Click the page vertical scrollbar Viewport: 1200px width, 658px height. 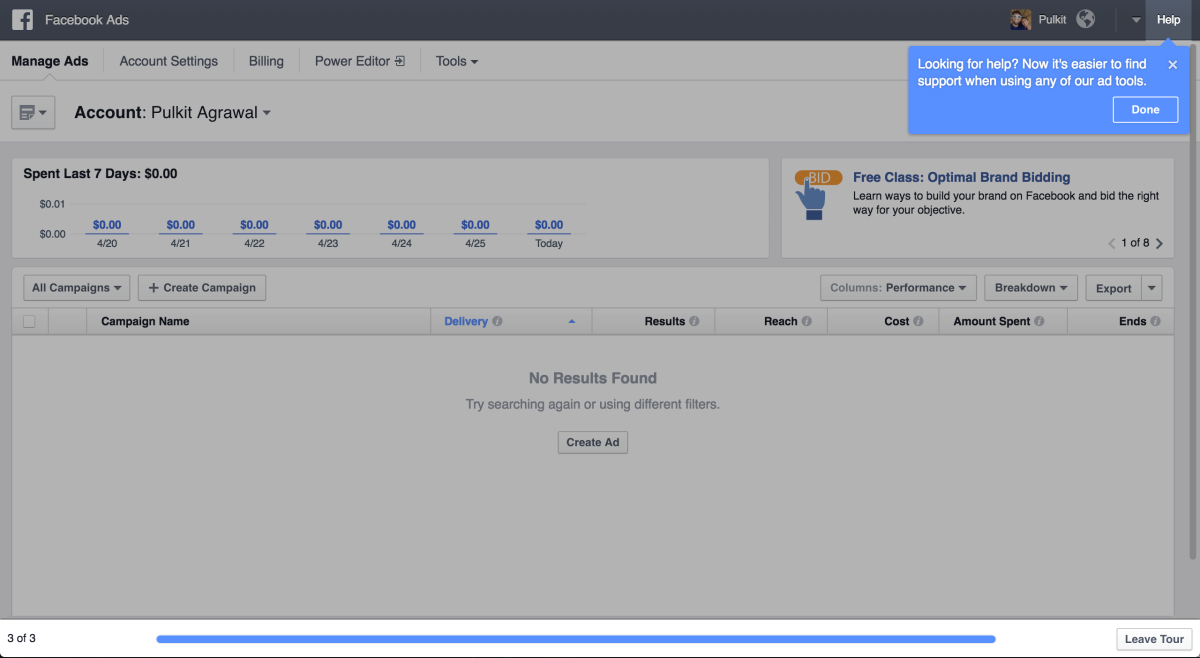tap(1192, 300)
